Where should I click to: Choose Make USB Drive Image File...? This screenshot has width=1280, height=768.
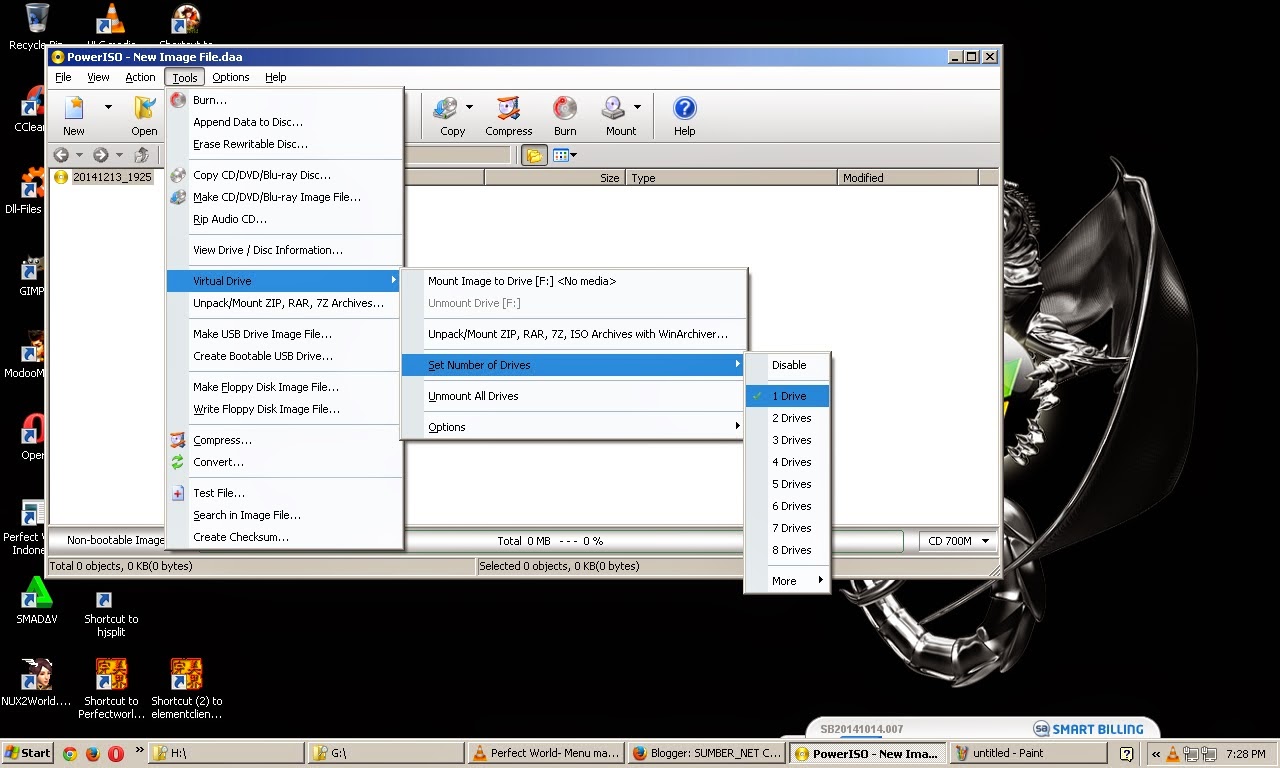285,334
